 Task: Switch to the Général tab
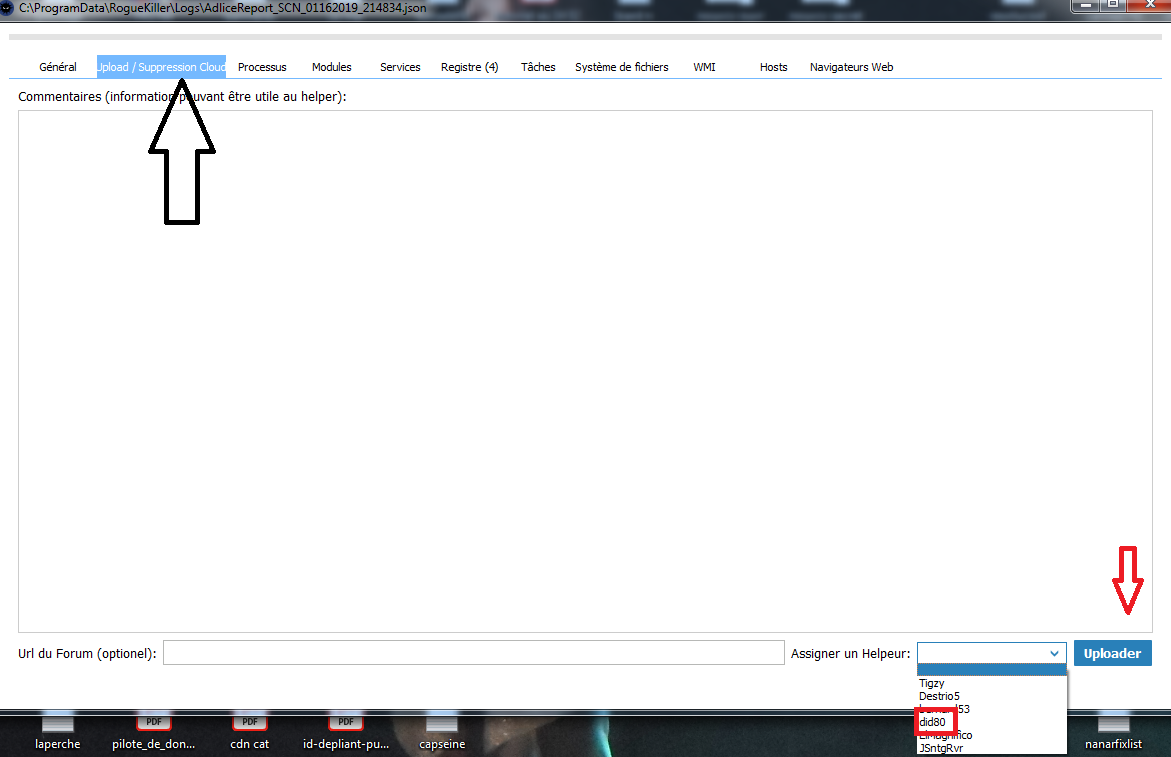point(58,67)
